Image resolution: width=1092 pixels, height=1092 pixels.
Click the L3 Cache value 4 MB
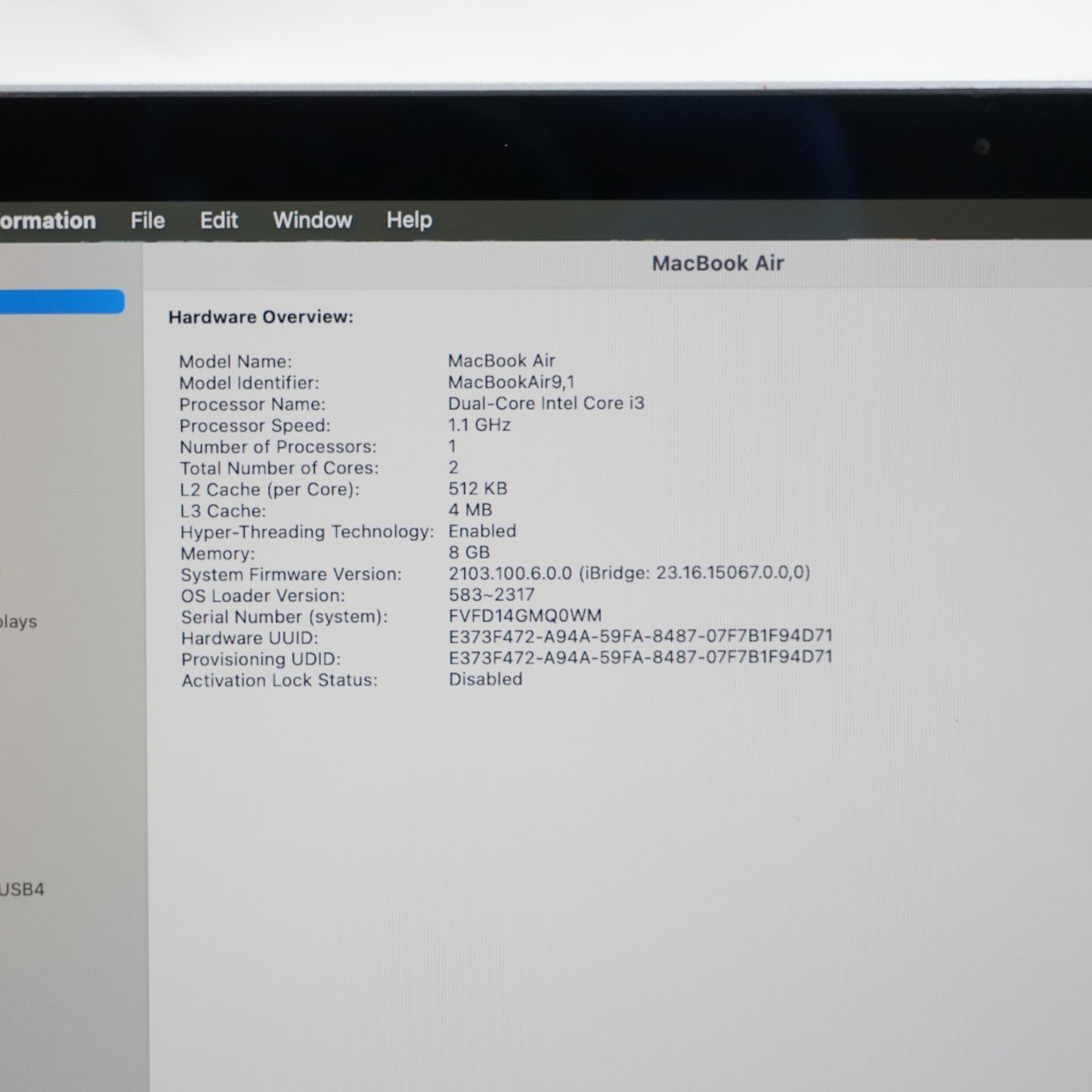pos(470,510)
